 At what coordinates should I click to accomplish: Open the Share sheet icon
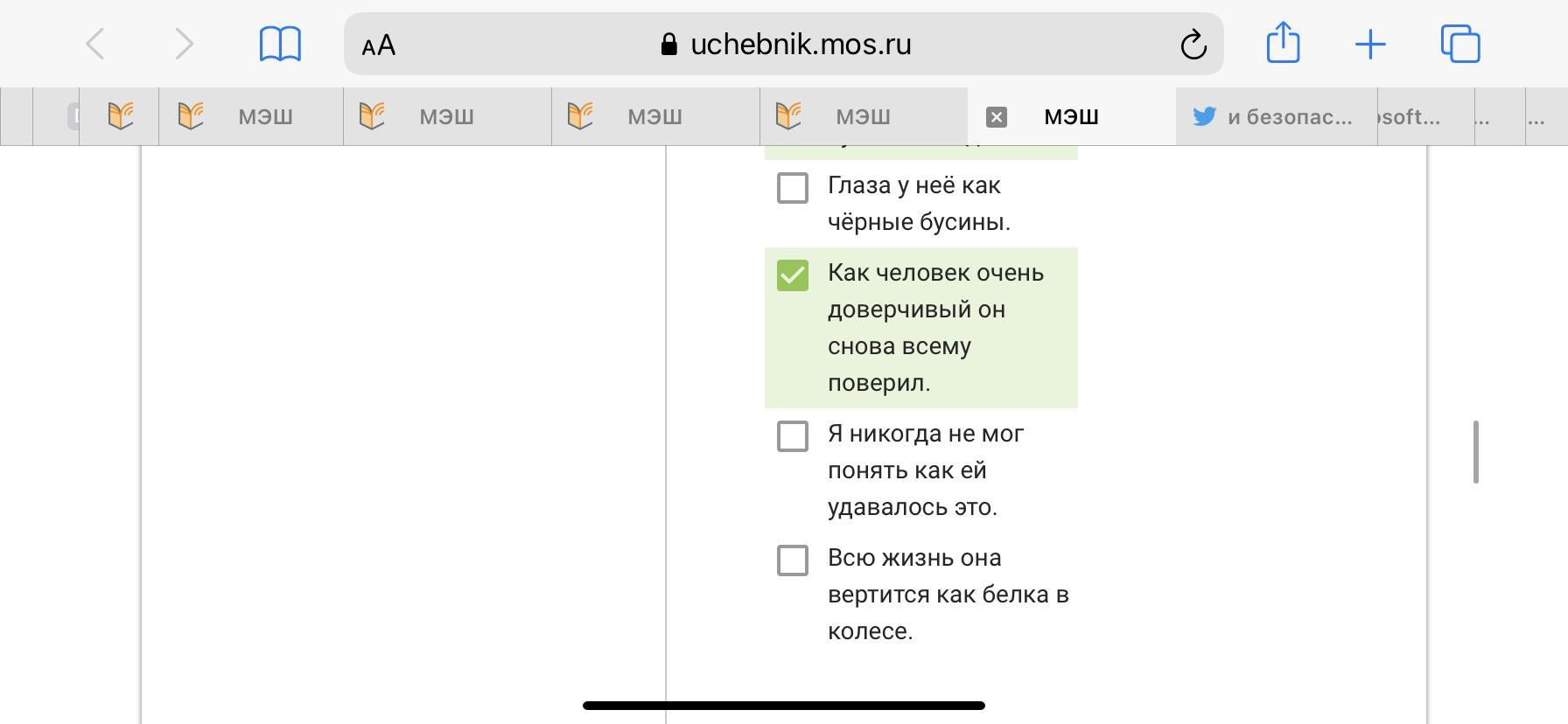coord(1283,43)
